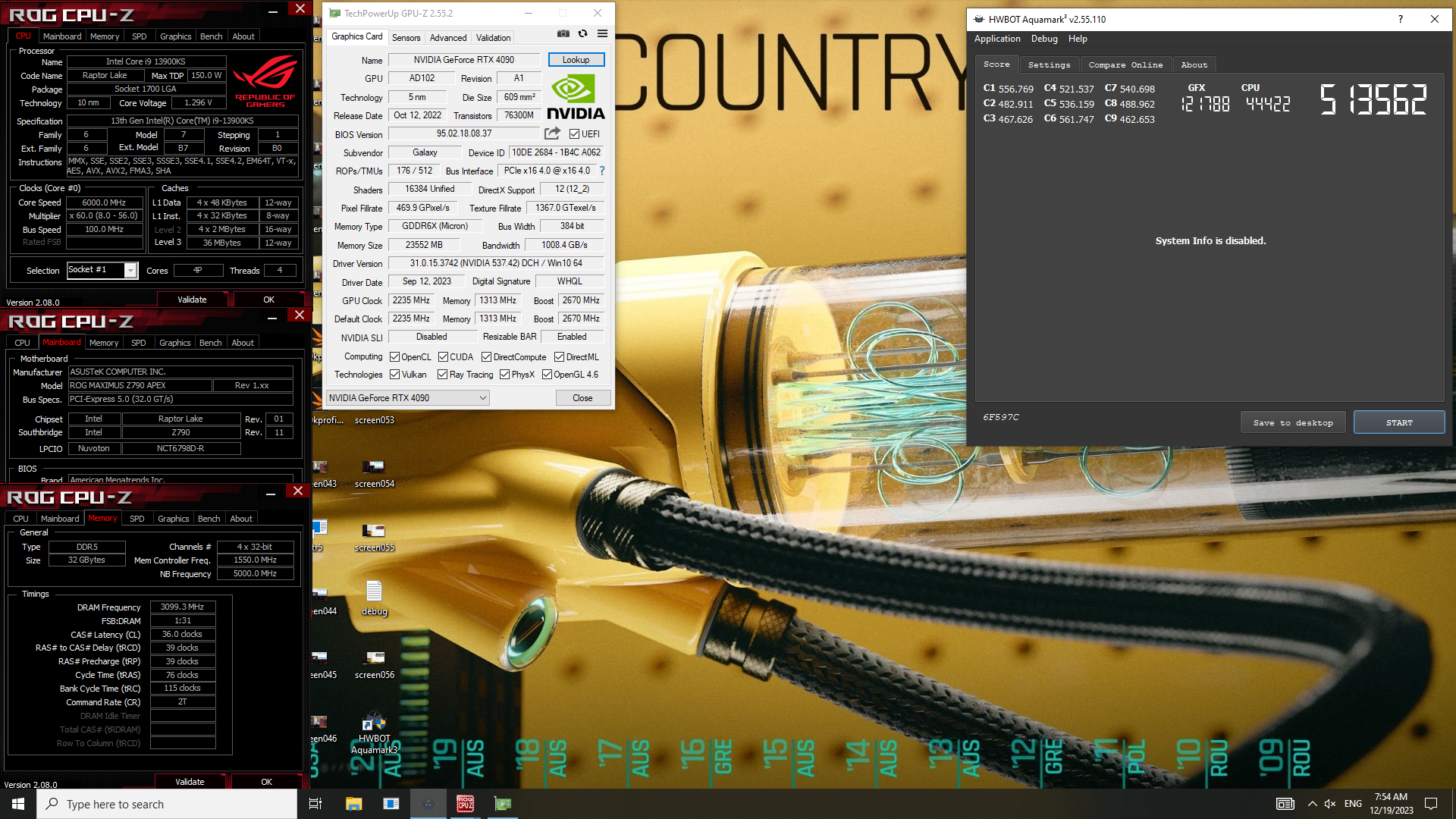Viewport: 1456px width, 819px height.
Task: Click the touch keyboard tray icon
Action: [1285, 804]
